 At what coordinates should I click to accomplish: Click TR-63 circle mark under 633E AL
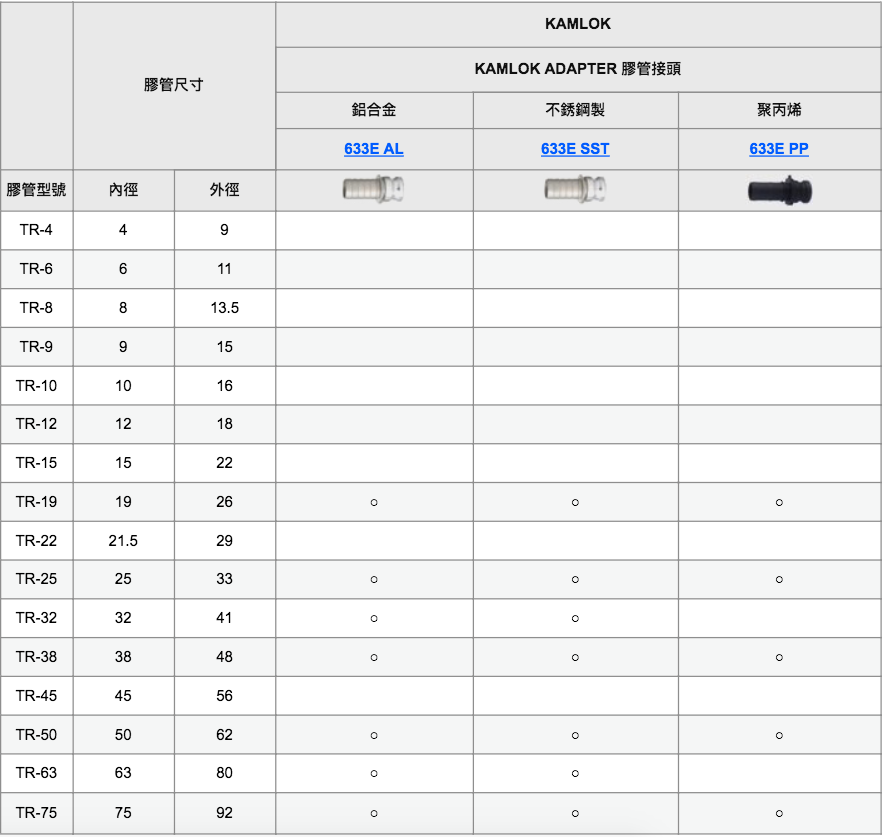pos(374,773)
